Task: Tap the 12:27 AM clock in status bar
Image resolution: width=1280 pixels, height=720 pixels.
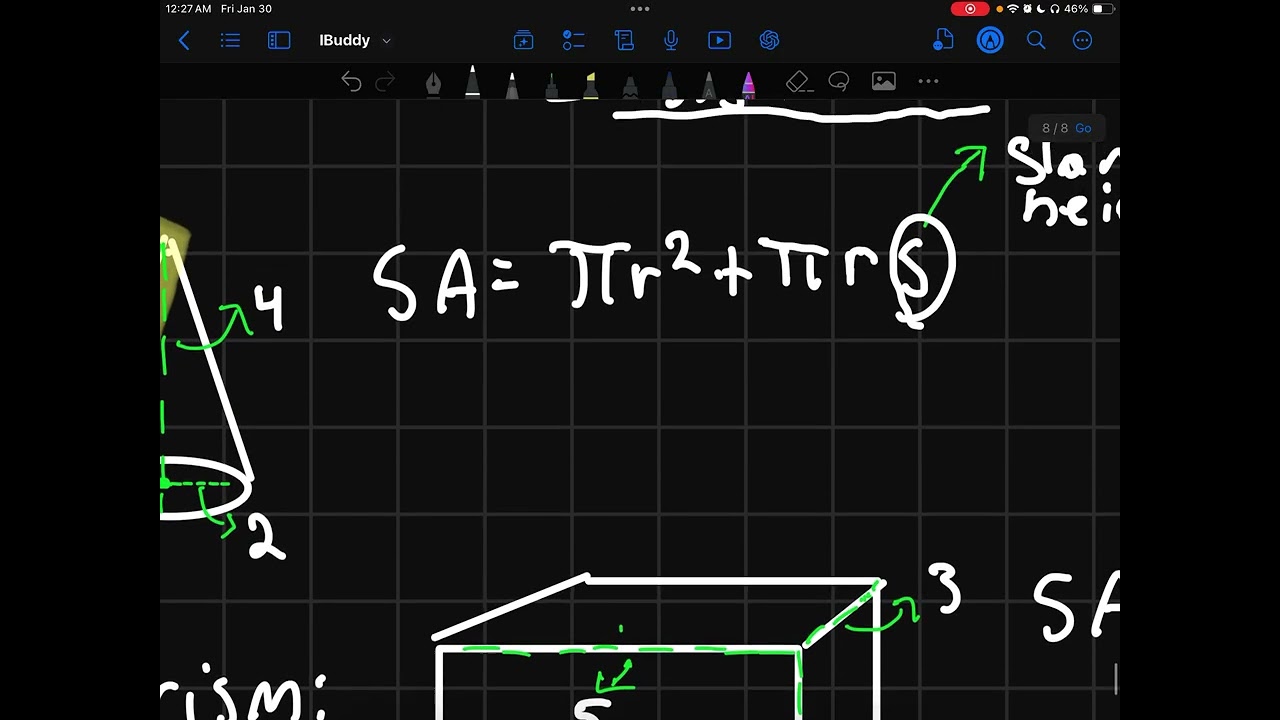Action: [189, 9]
